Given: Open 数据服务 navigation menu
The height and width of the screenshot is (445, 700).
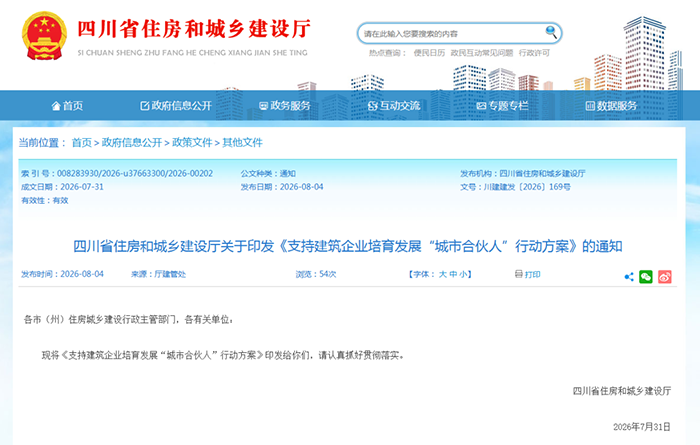Looking at the screenshot, I should tap(611, 106).
